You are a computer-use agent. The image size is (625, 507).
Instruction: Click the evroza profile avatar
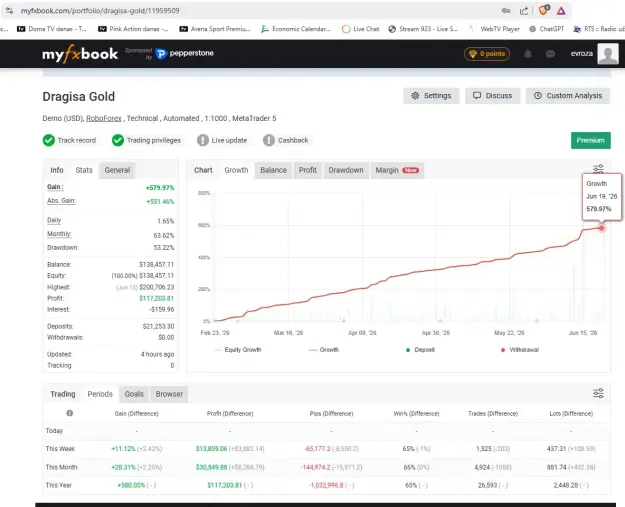[608, 53]
